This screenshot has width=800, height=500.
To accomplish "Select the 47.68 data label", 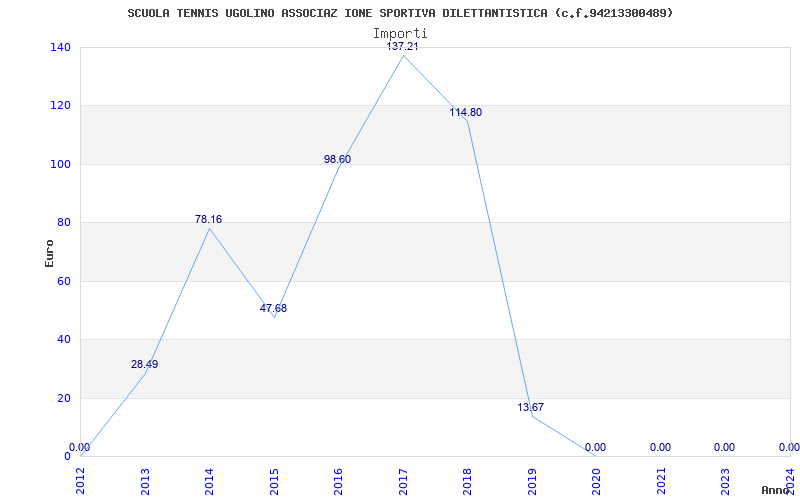I will (x=273, y=308).
